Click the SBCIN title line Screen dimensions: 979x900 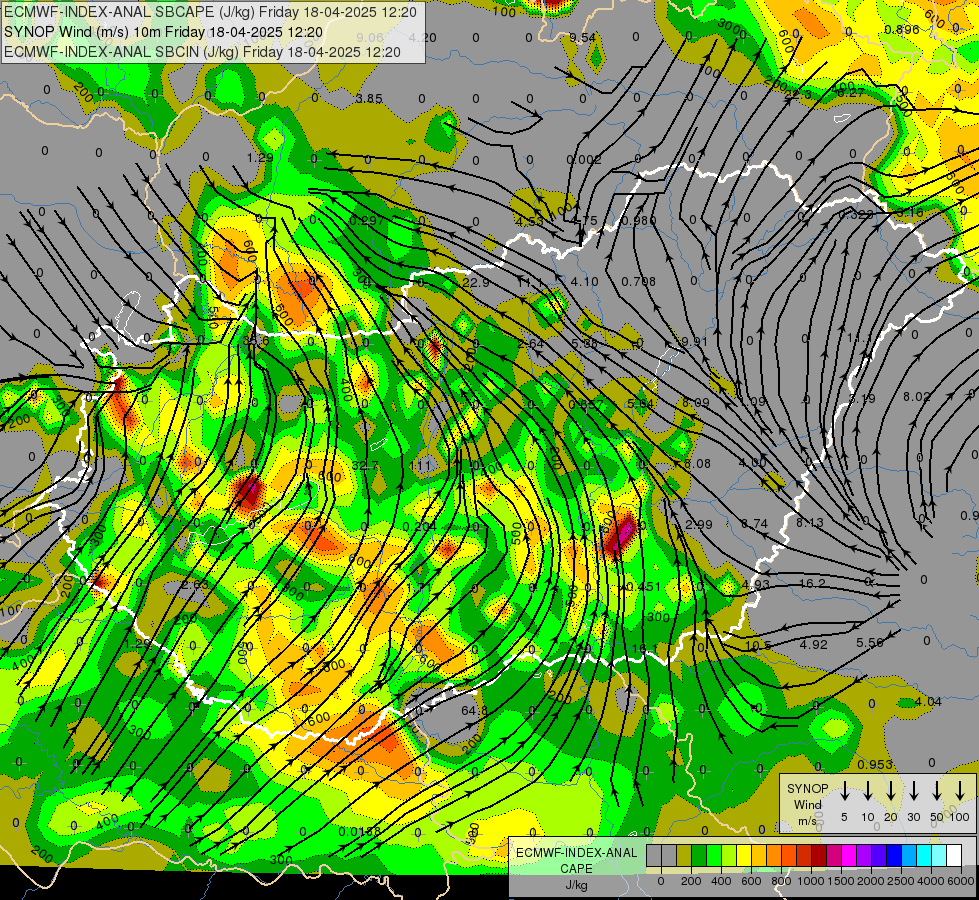point(202,52)
